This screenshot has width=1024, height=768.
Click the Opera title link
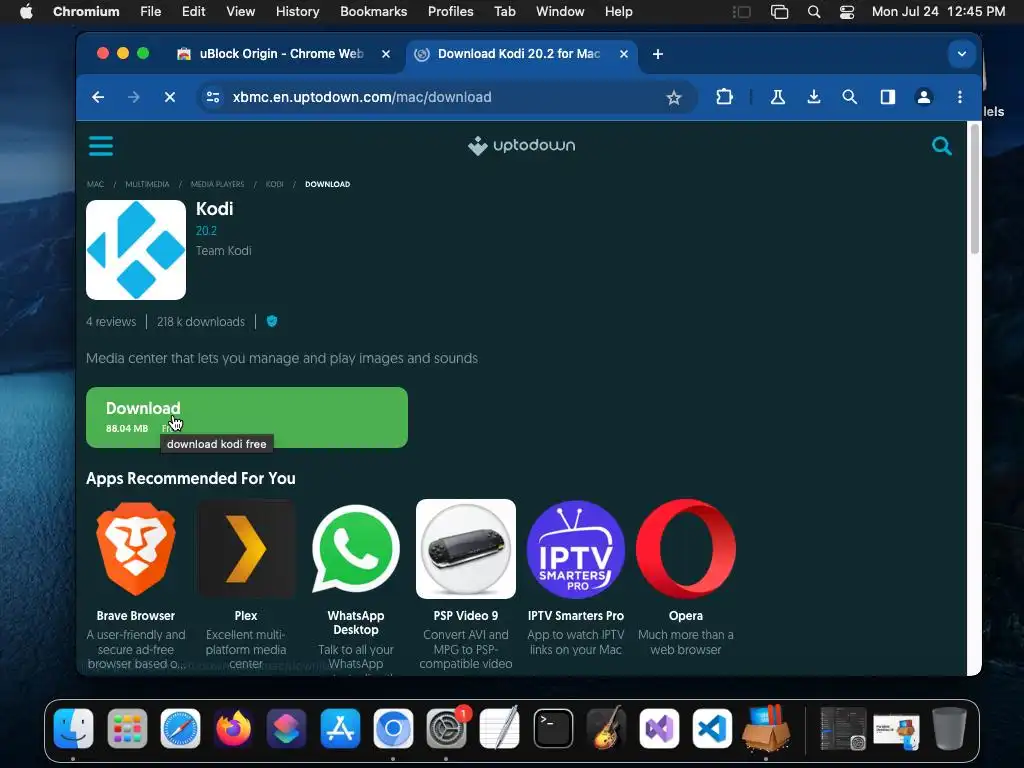(686, 616)
